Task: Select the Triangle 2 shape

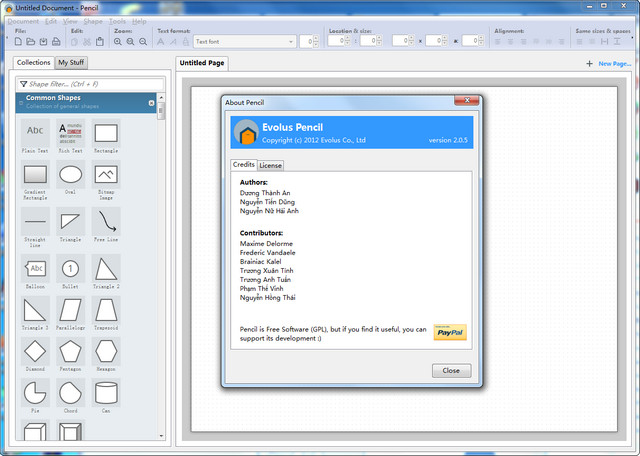Action: (x=106, y=272)
